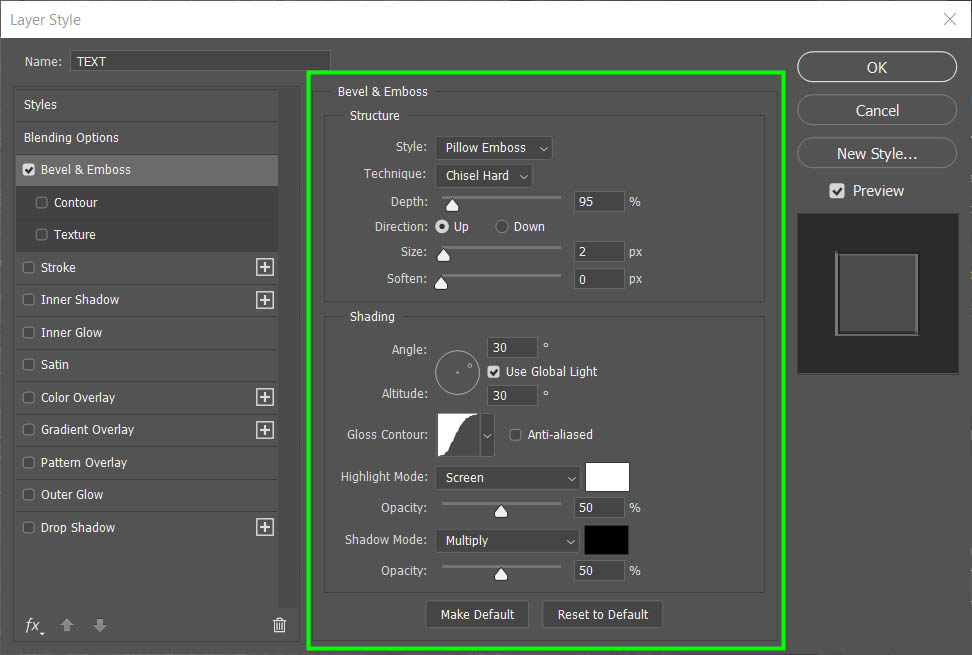Open the Gloss Contour picker arrow
The image size is (972, 655).
487,435
